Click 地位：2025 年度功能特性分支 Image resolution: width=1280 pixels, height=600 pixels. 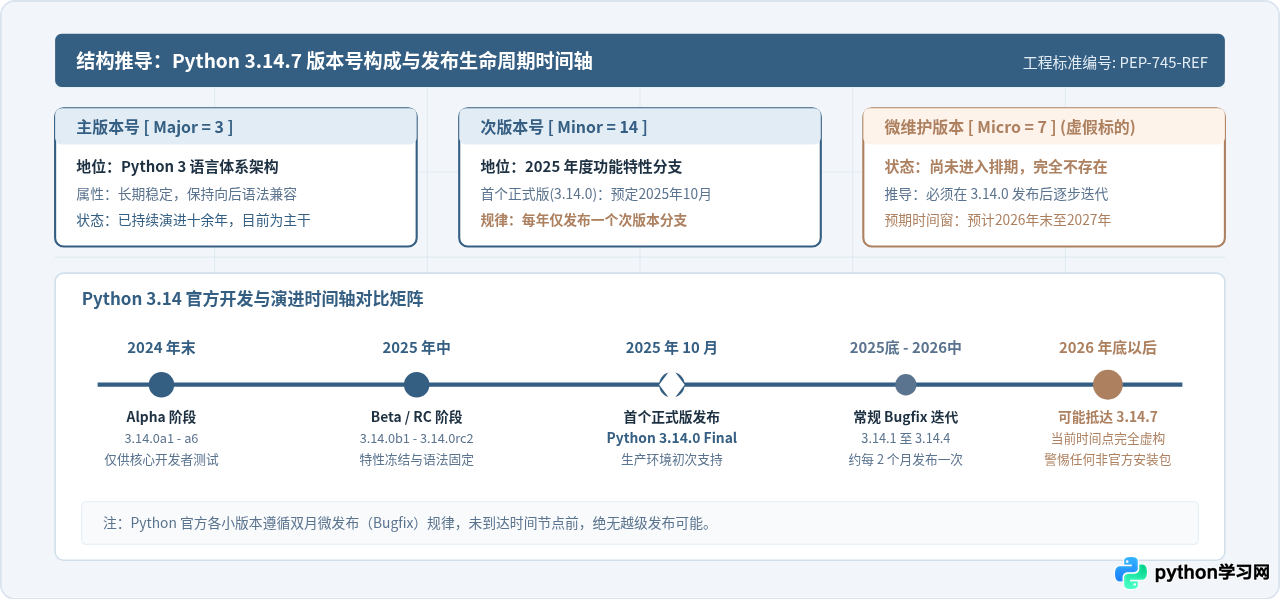pyautogui.click(x=581, y=167)
